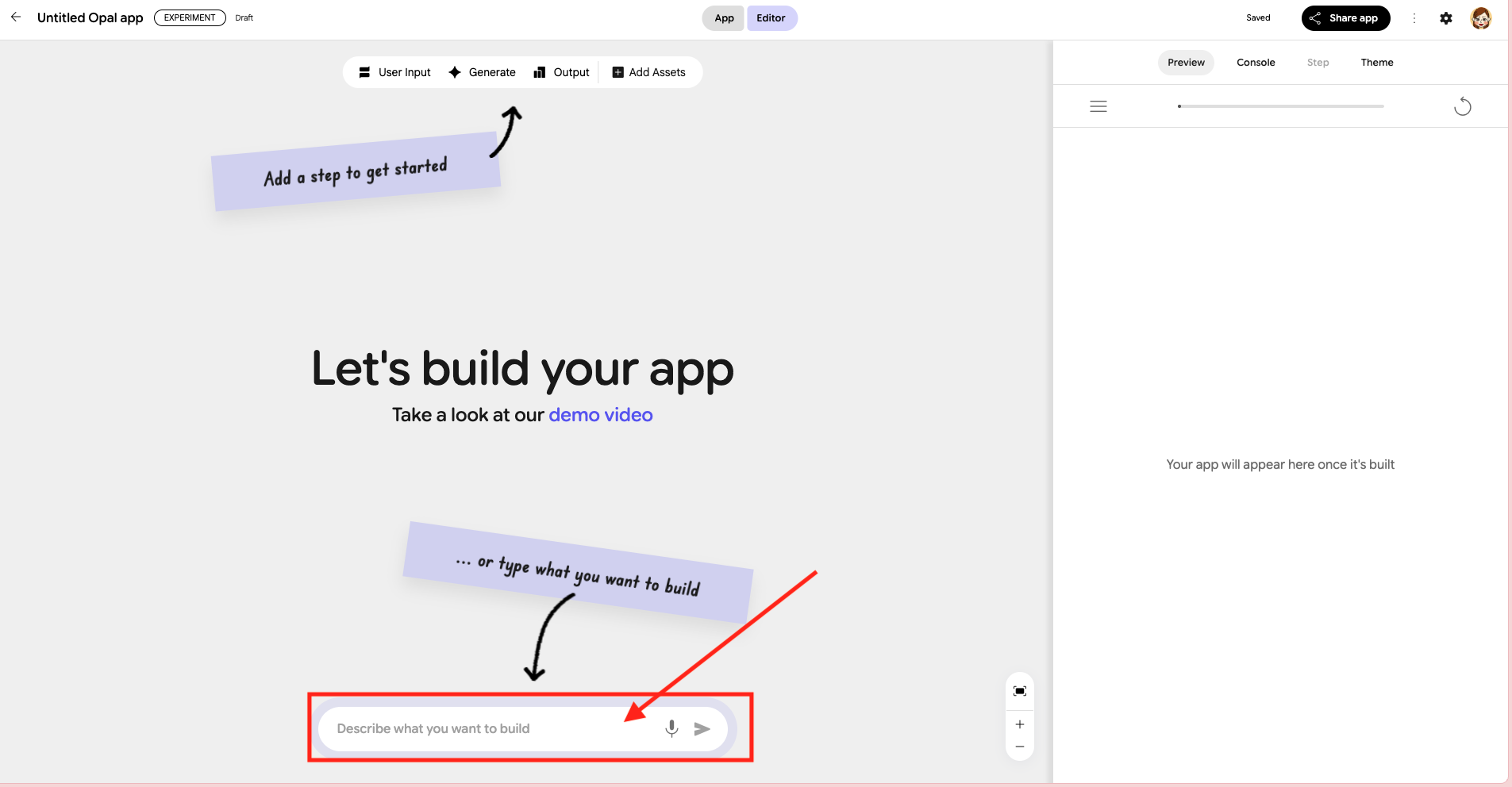Click the back arrow icon
The width and height of the screenshot is (1512, 787).
(x=16, y=17)
